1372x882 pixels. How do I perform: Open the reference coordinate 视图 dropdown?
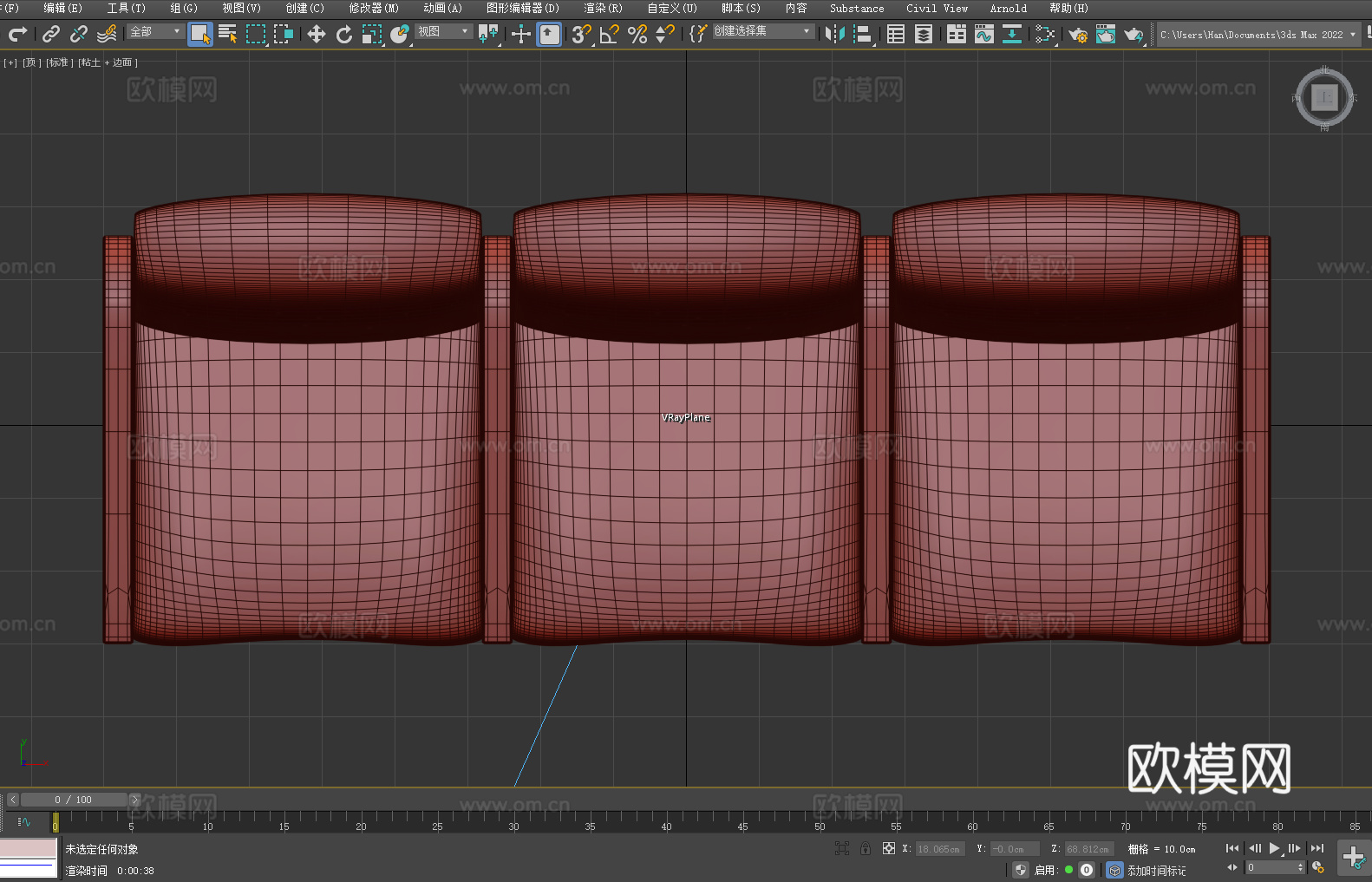(x=443, y=31)
